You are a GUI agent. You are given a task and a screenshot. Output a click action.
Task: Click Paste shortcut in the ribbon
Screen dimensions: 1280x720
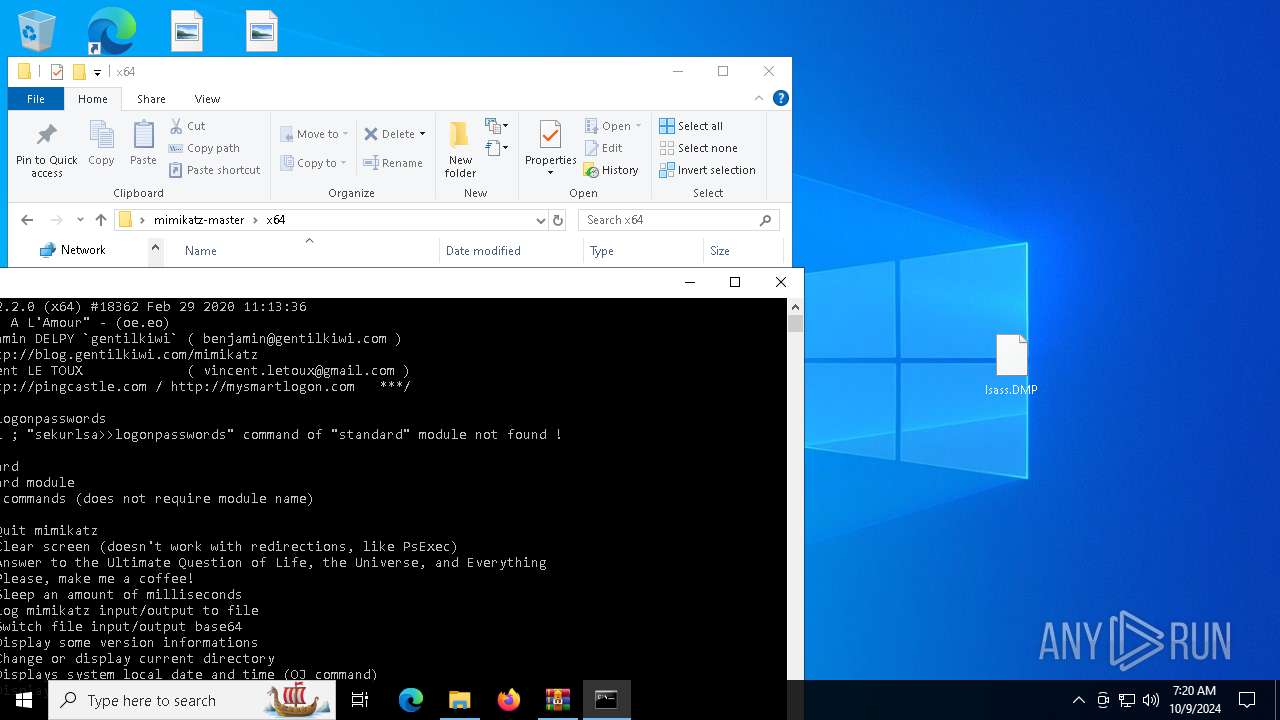[214, 170]
